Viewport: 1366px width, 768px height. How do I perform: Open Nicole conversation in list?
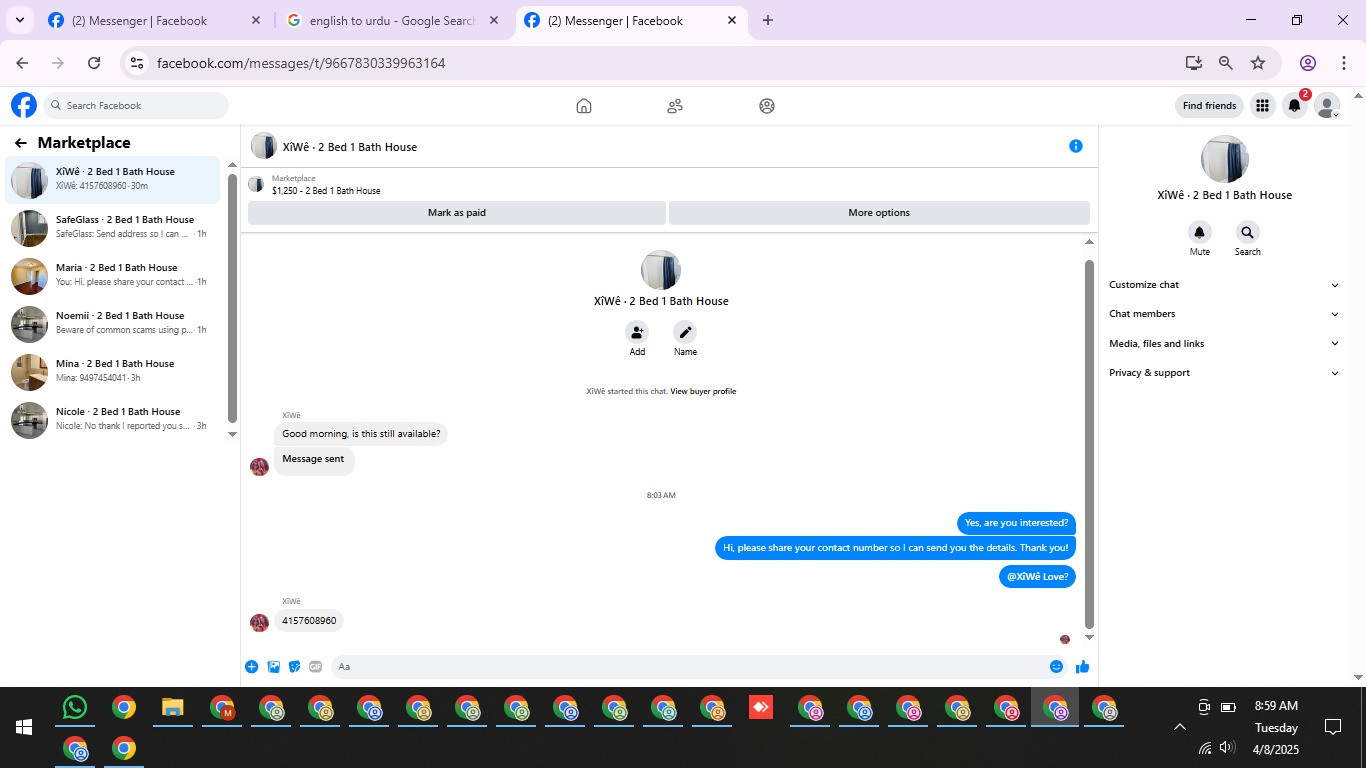[x=113, y=420]
